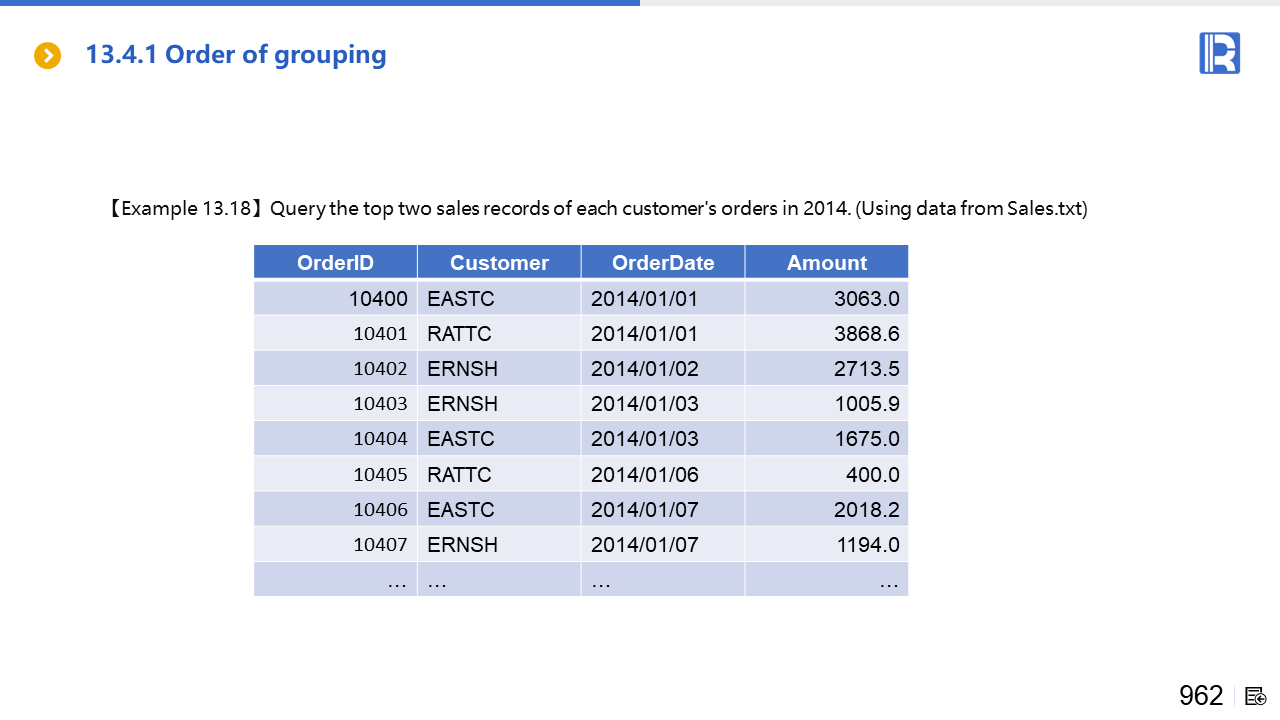Viewport: 1280px width, 720px height.
Task: Click the OrderDate column header
Action: coord(663,263)
